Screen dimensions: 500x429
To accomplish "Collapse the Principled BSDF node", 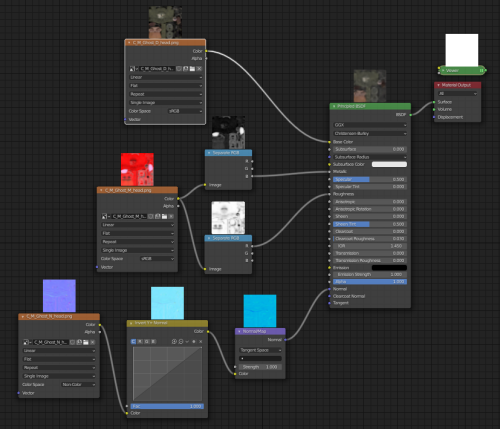I will [x=334, y=106].
